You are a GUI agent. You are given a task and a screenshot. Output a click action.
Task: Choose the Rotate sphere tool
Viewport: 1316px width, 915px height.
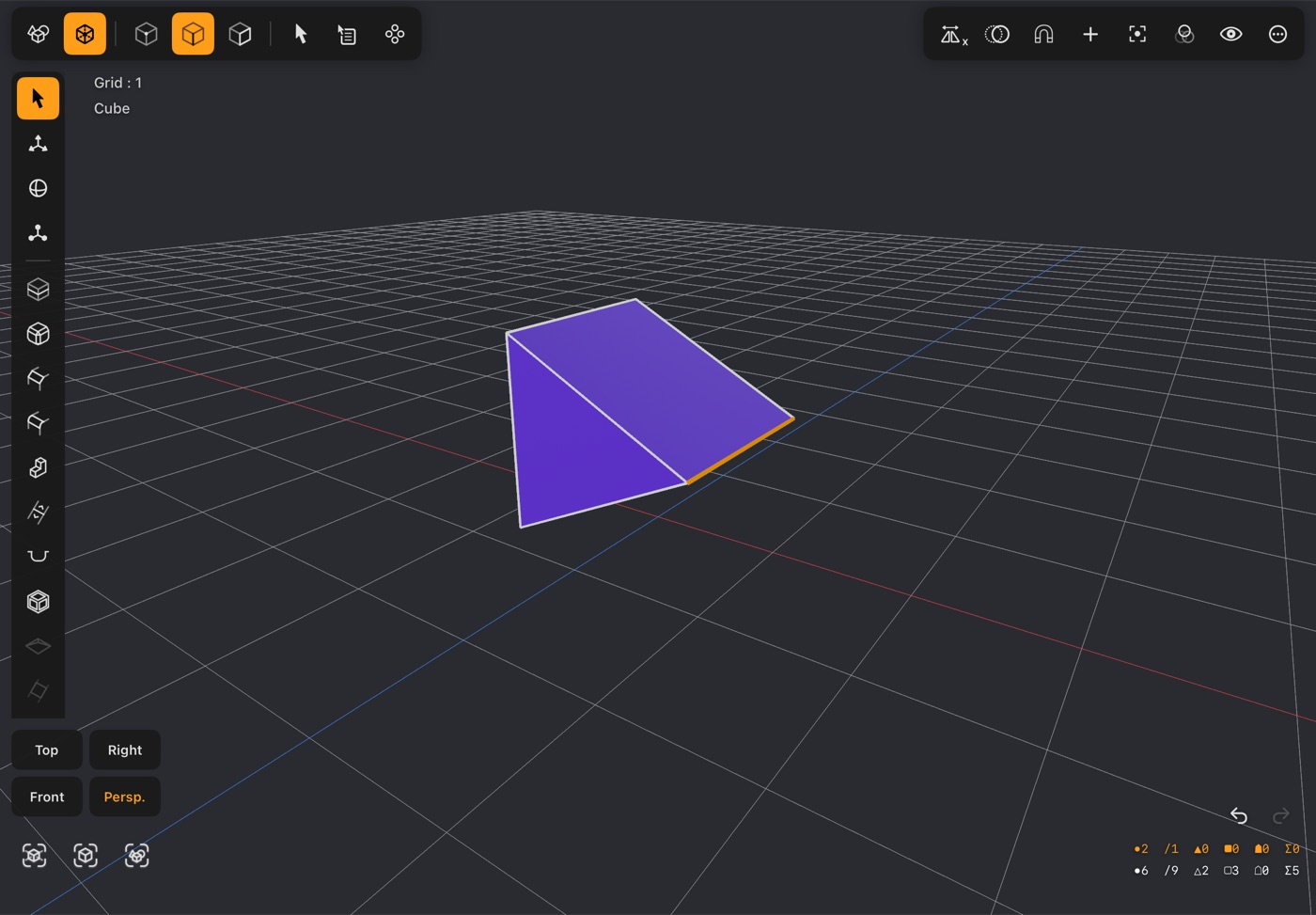(38, 188)
